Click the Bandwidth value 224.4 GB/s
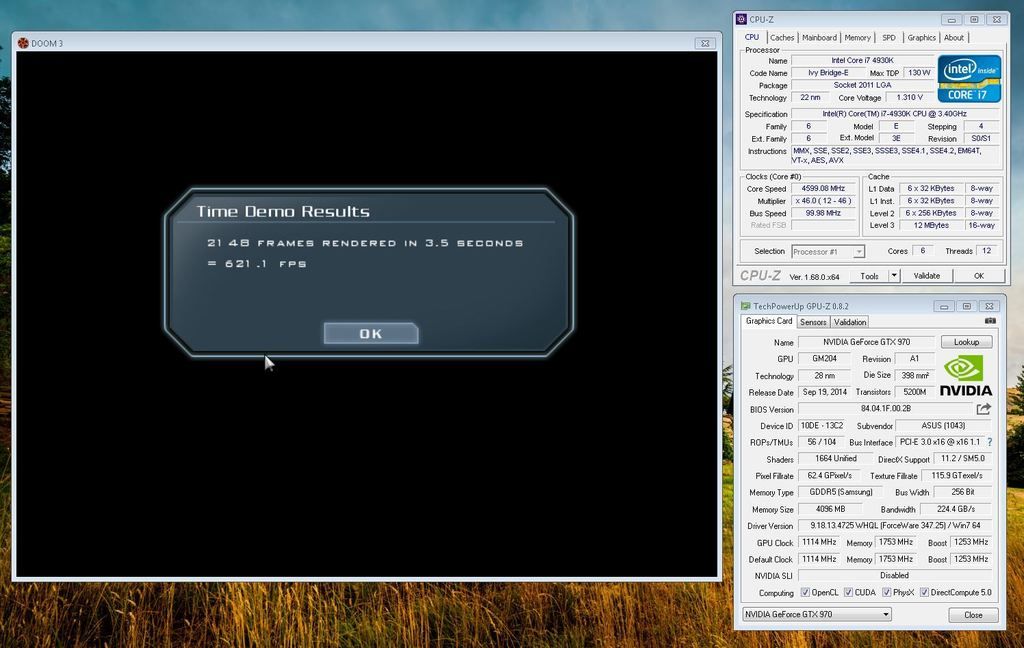Screen dimensions: 1024x648 (x=955, y=509)
